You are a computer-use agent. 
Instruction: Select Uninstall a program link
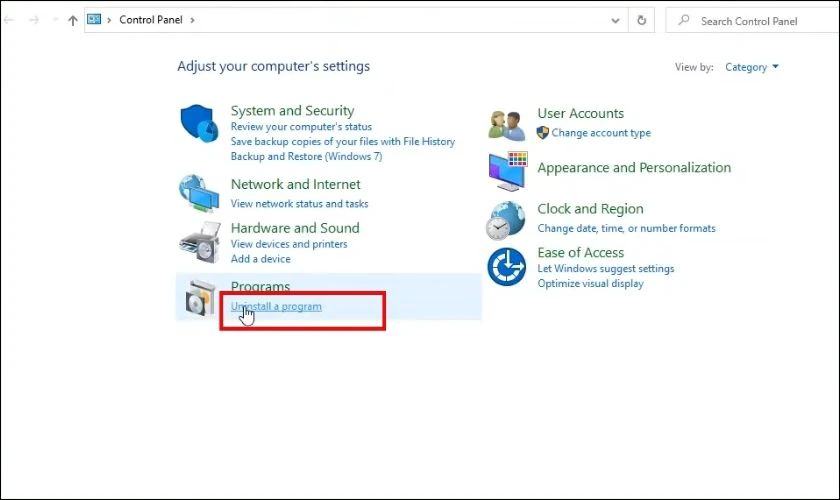276,307
